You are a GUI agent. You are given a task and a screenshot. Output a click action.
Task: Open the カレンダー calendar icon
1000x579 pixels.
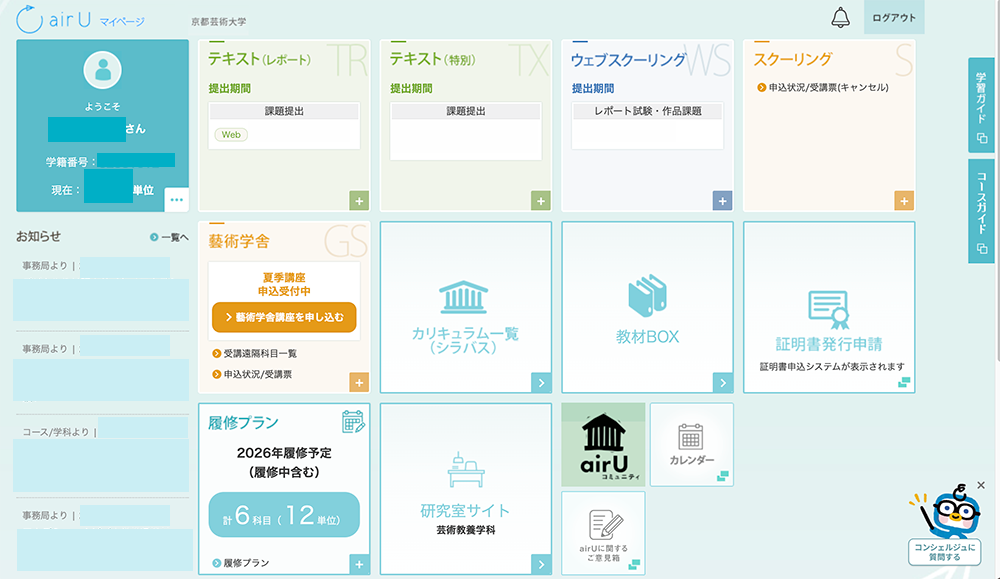[x=691, y=437]
